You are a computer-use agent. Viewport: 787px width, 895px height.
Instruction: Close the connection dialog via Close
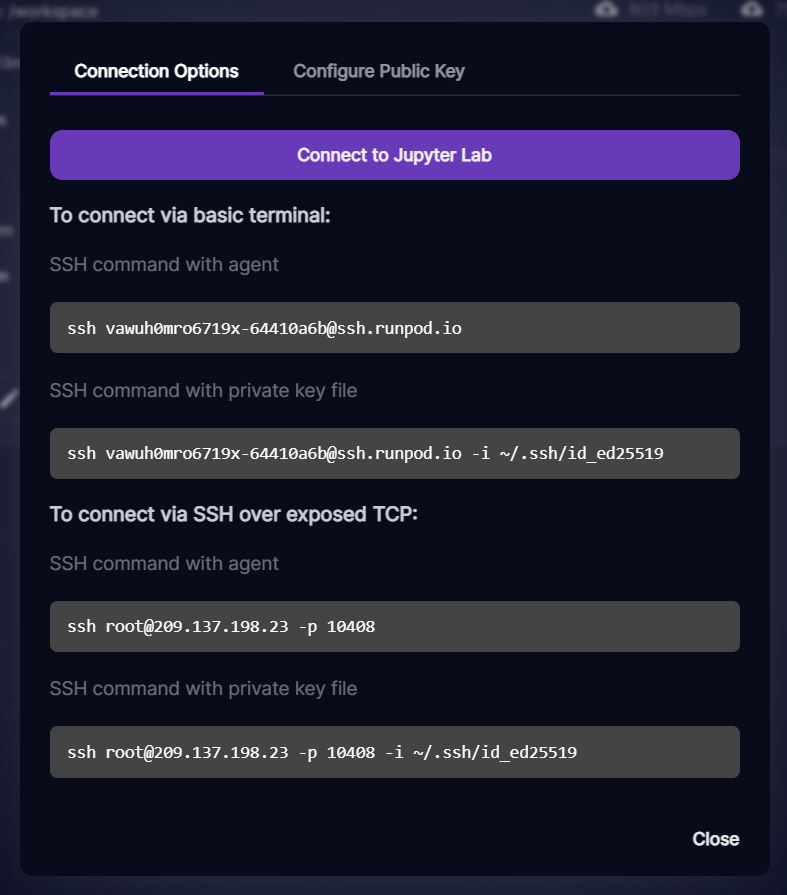tap(715, 839)
